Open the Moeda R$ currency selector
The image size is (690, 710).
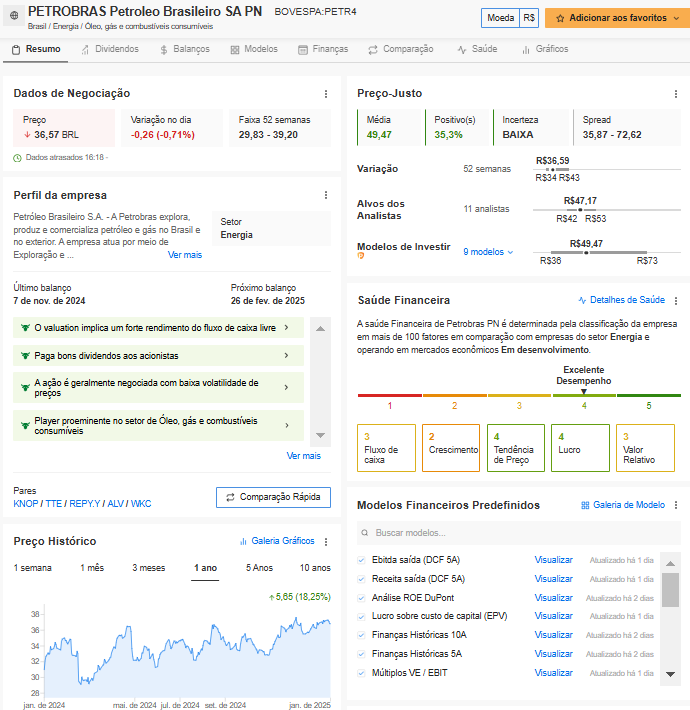510,18
